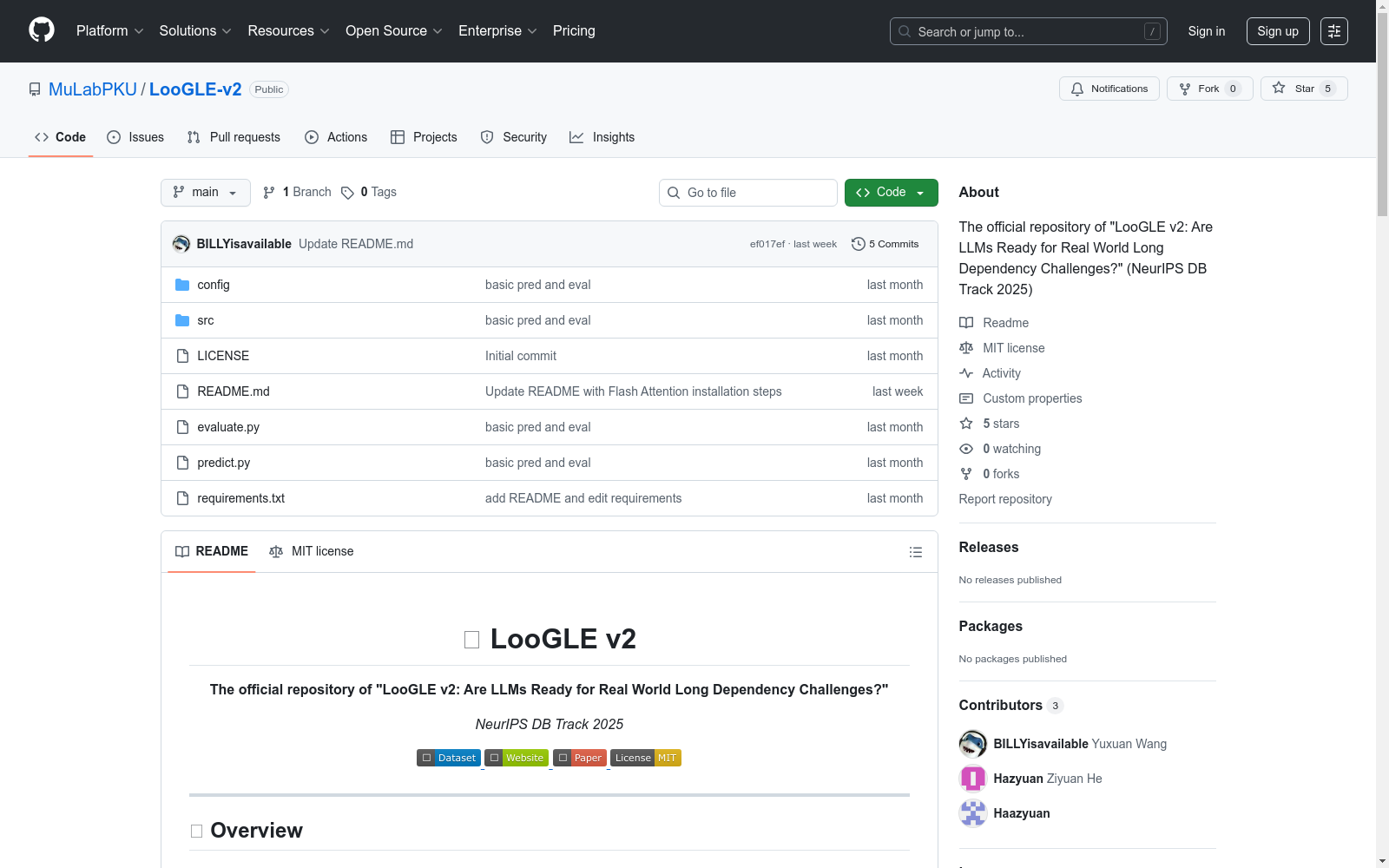Click the Sign up button
Screen dimensions: 1389x868
pos(1278,31)
